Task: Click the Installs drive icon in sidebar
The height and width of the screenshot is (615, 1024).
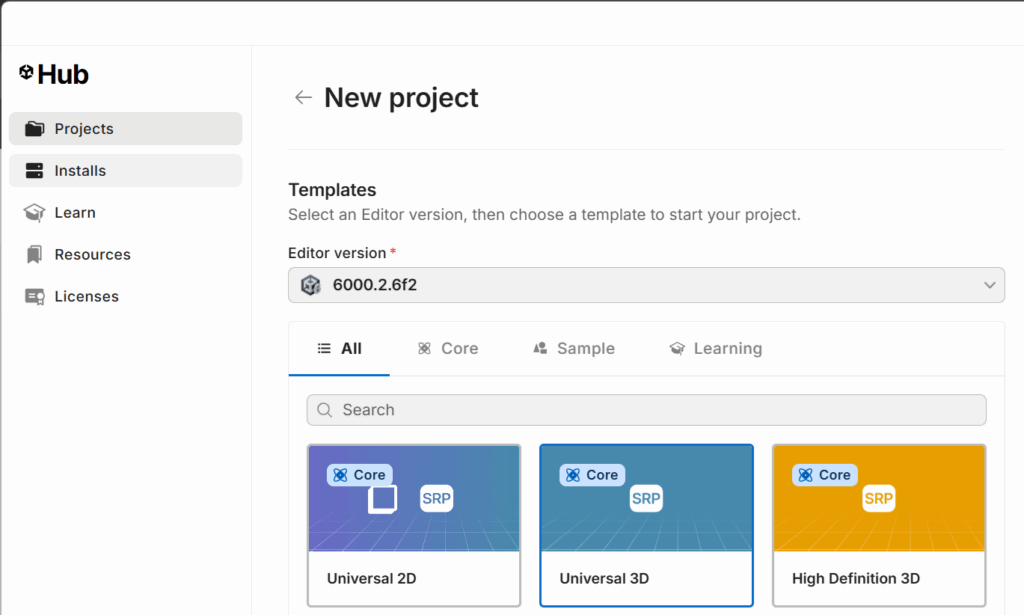Action: point(35,171)
